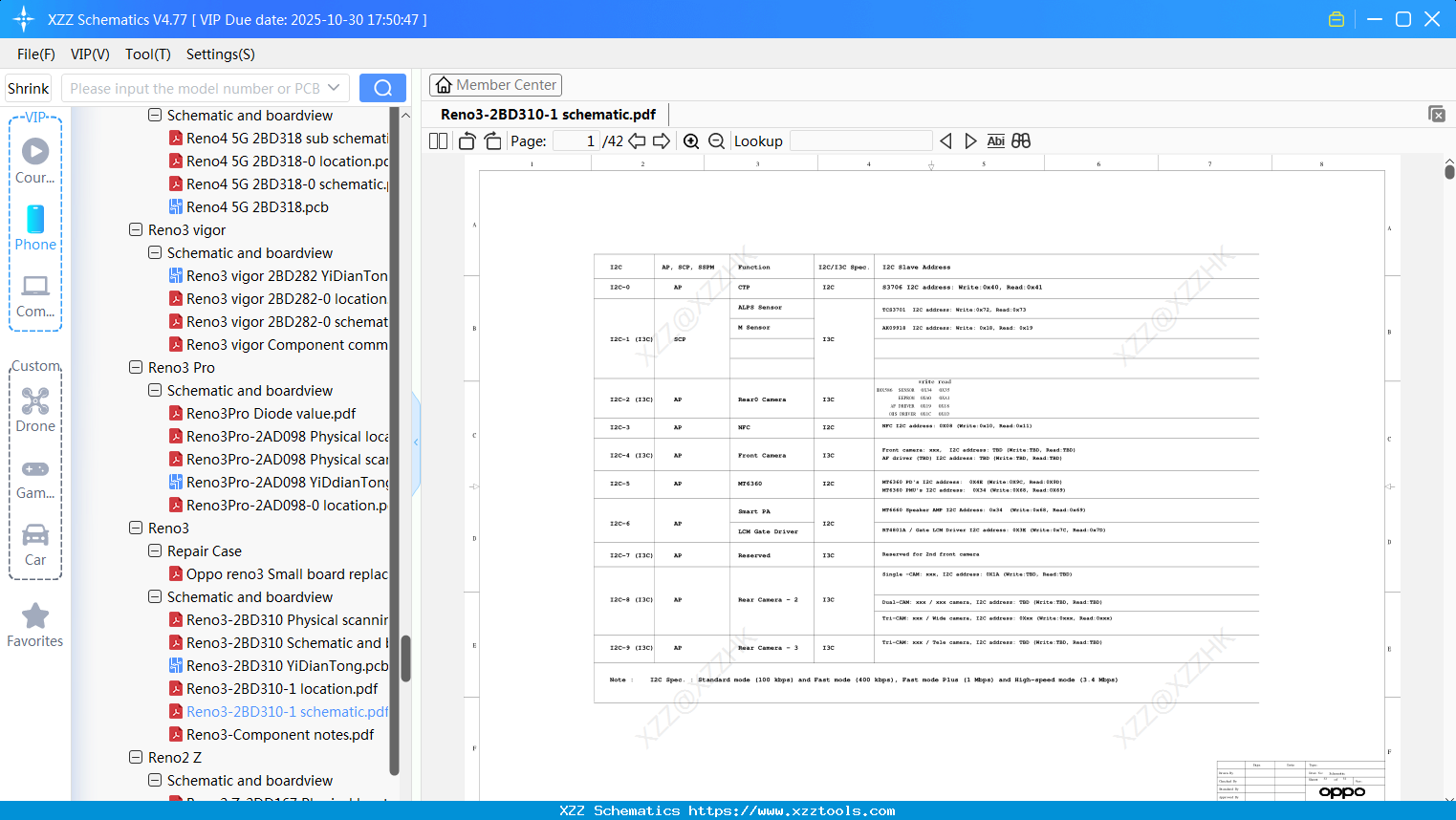Screen dimensions: 1456x820
Task: Open Reno3-2BD310 Physical scanning file
Action: pos(287,619)
